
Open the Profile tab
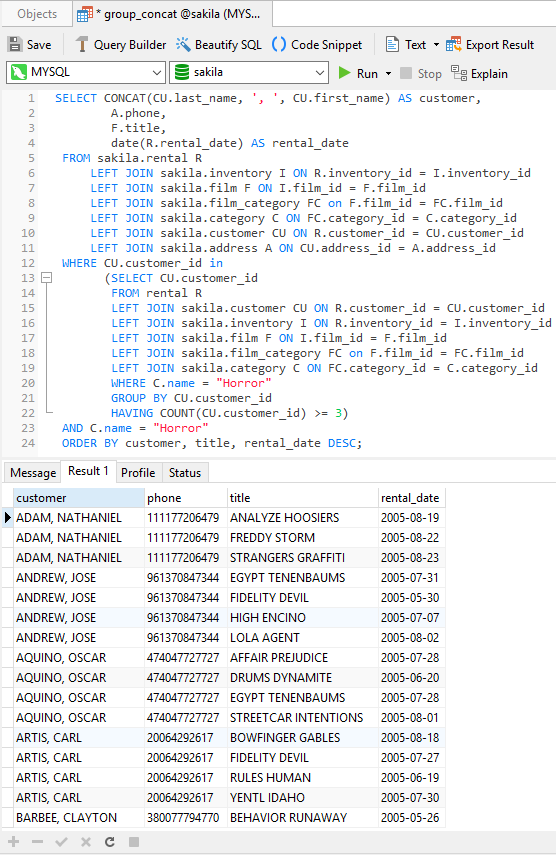coord(138,473)
